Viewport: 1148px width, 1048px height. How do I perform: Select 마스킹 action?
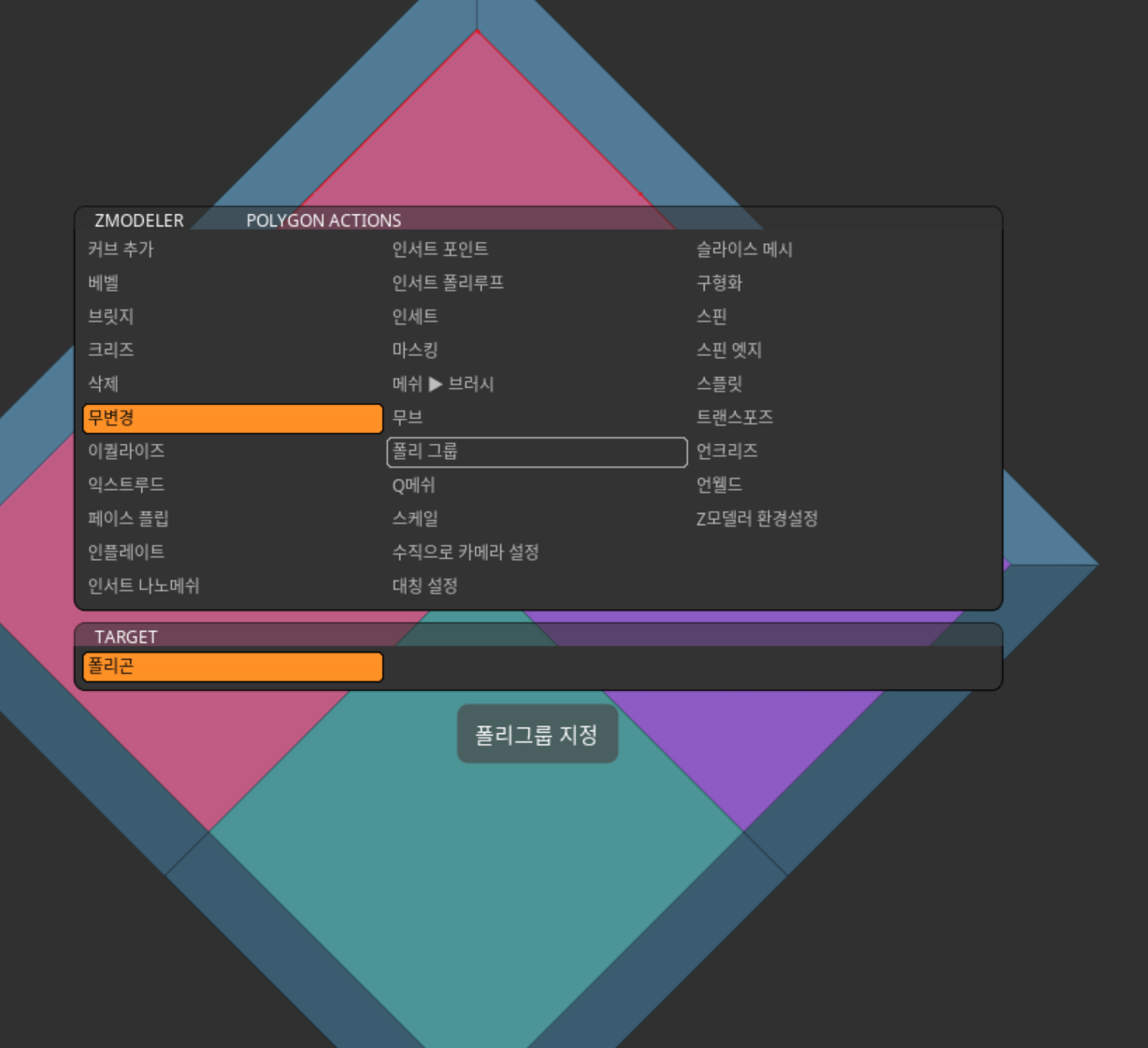coord(538,351)
